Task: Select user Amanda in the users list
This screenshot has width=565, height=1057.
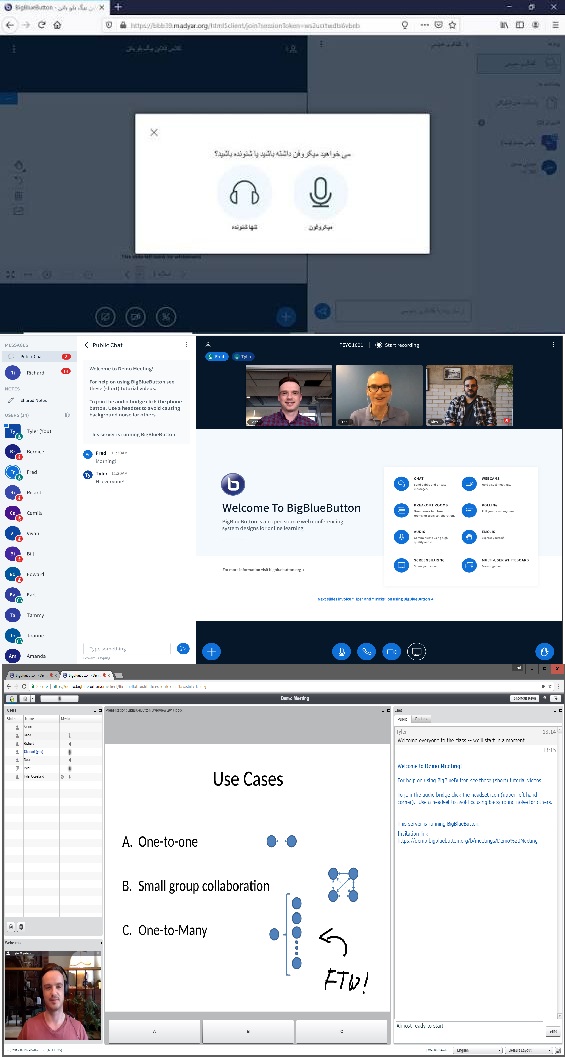Action: coord(37,655)
